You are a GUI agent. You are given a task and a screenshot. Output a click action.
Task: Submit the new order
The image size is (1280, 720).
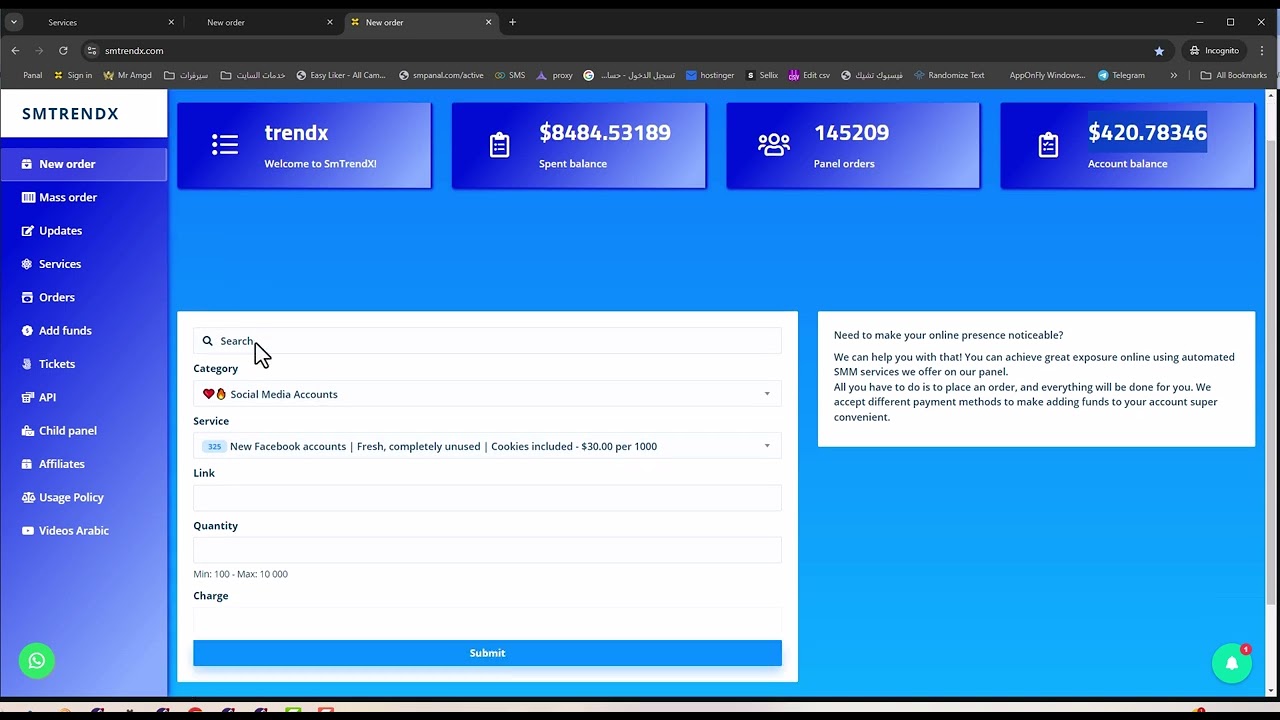[487, 653]
